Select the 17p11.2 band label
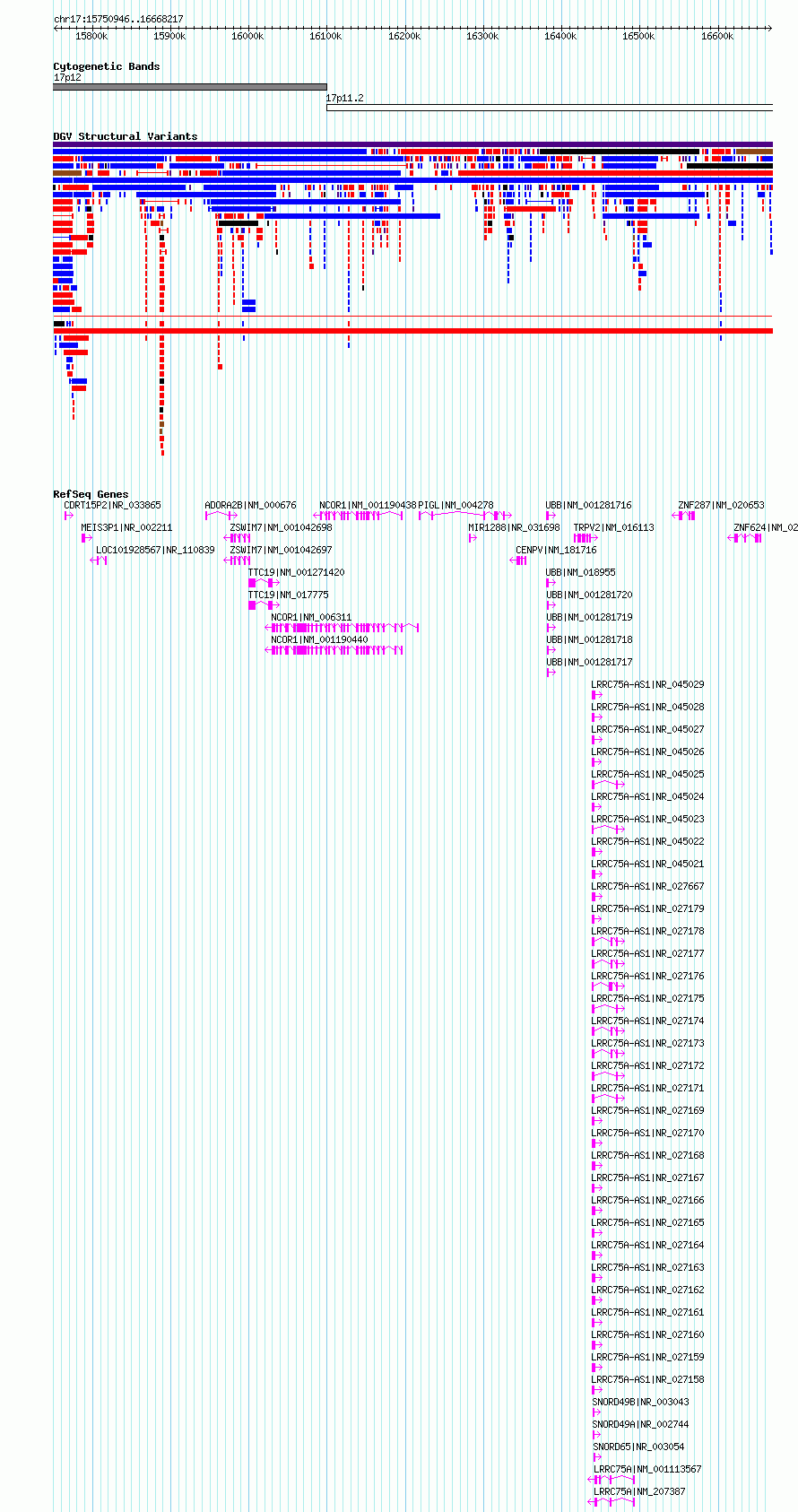 pyautogui.click(x=345, y=99)
